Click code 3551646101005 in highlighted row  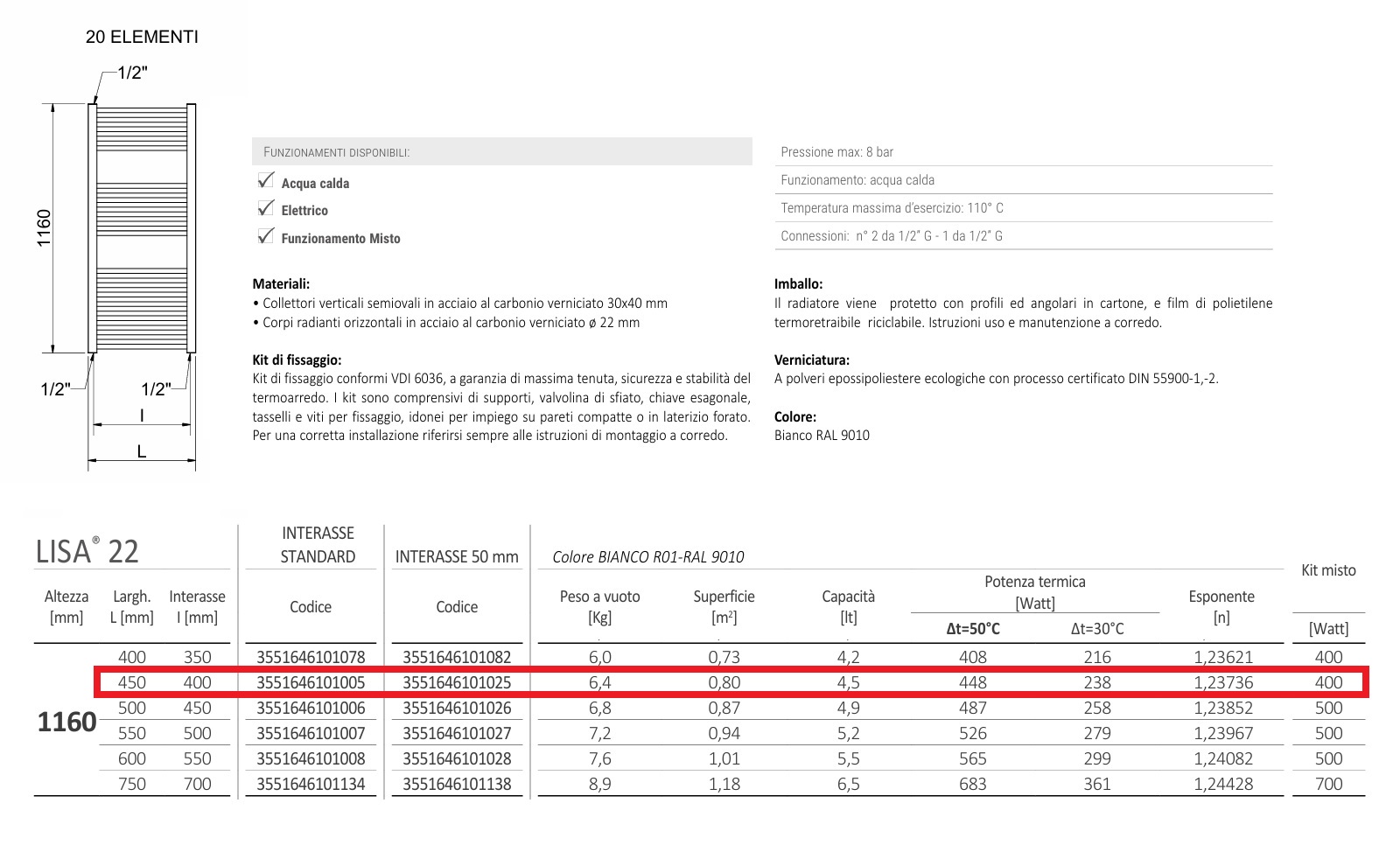311,682
